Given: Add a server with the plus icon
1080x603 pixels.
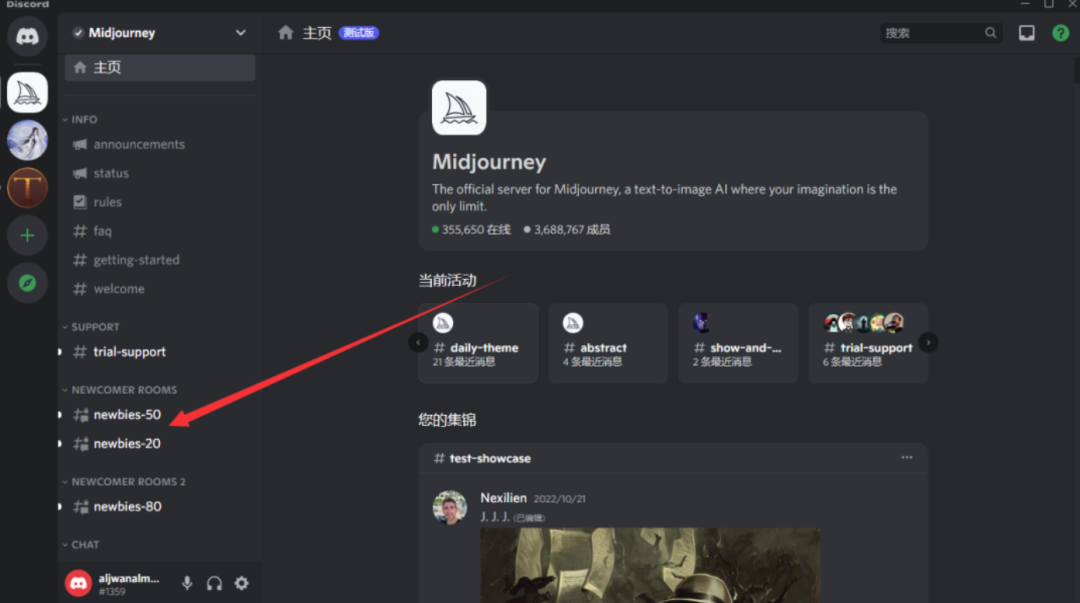Looking at the screenshot, I should click(28, 235).
